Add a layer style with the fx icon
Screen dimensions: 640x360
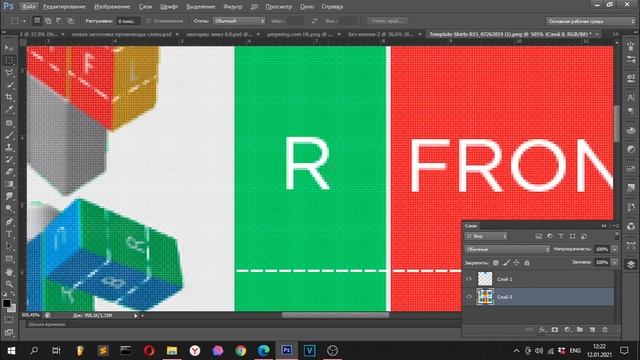point(542,330)
